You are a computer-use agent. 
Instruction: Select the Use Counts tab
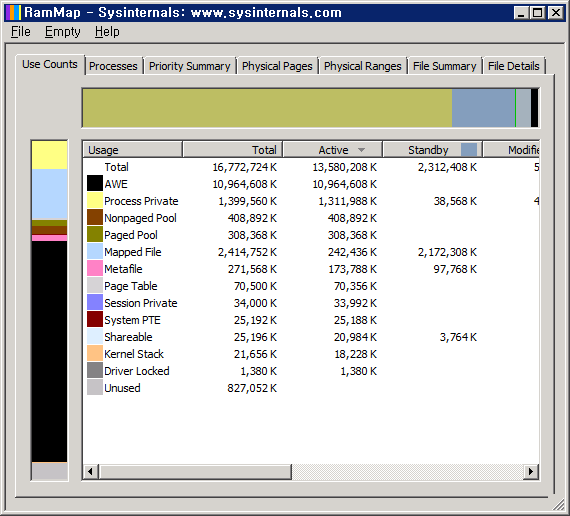50,64
